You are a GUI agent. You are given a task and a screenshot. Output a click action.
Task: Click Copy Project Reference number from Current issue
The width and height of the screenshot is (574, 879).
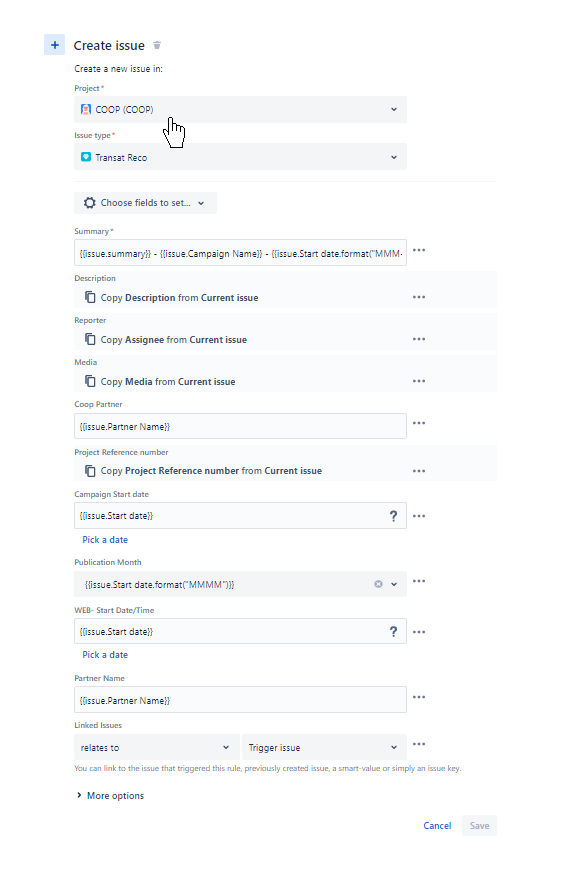211,471
